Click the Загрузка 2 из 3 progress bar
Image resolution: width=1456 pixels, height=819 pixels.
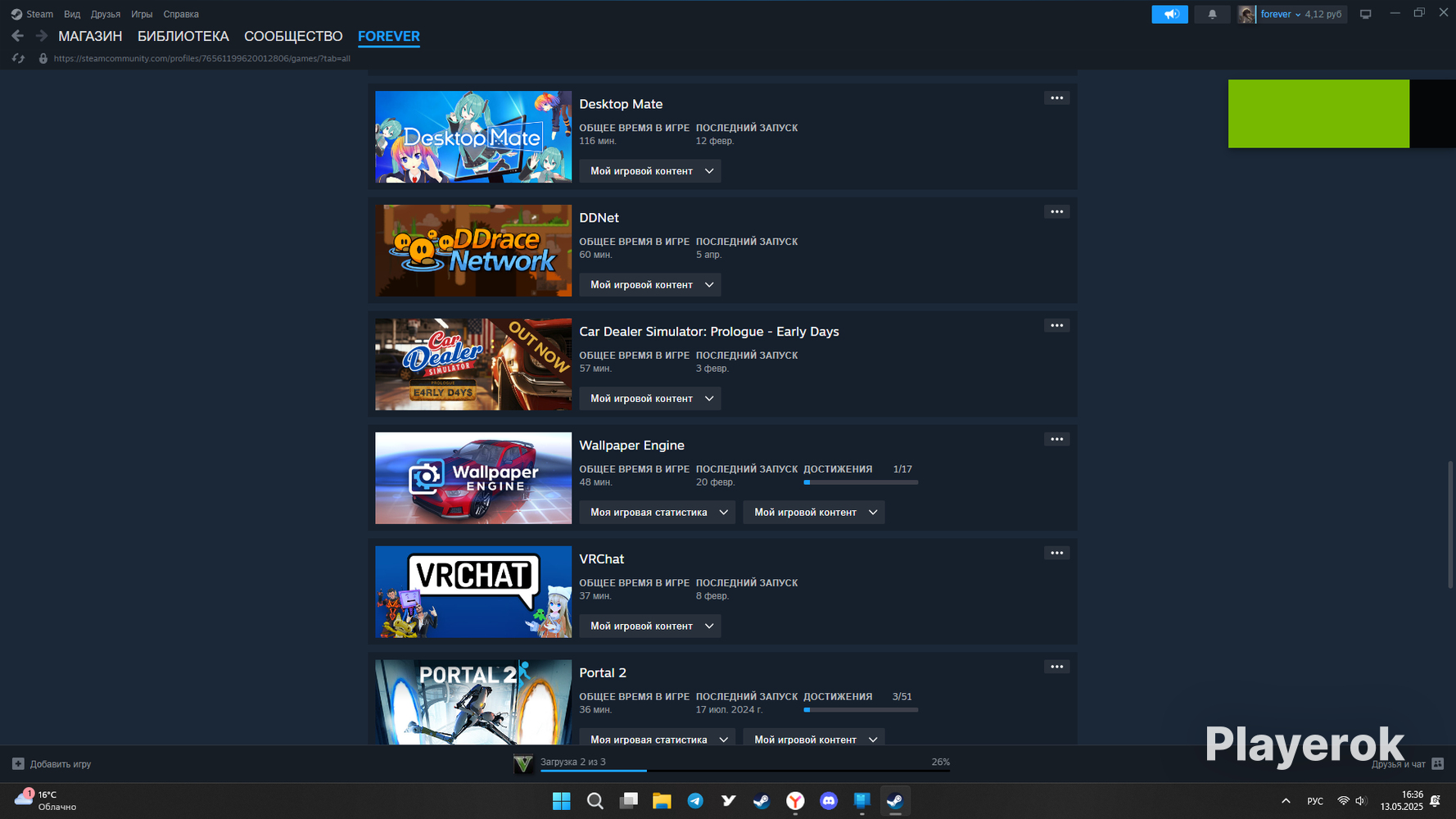click(745, 771)
